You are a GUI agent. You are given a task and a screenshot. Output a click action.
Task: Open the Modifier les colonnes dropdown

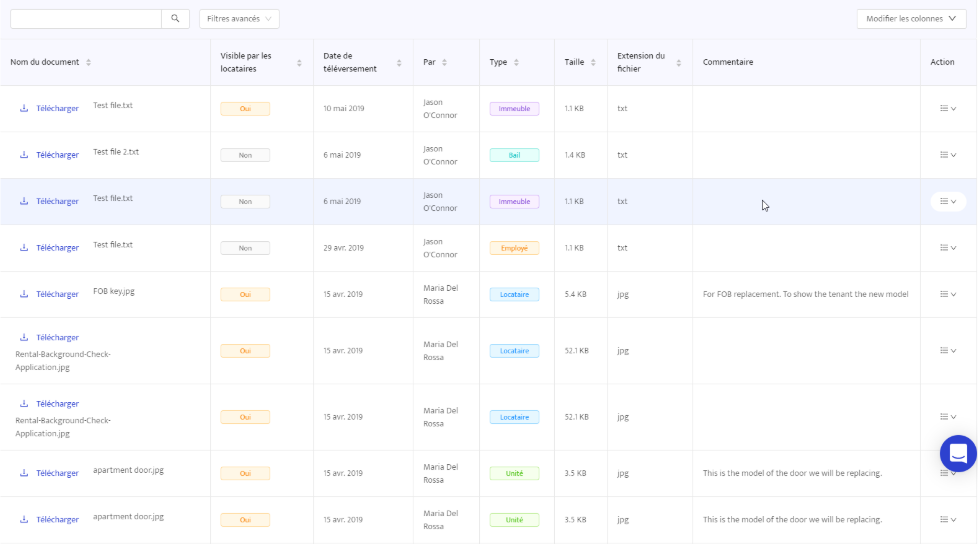pyautogui.click(x=911, y=19)
